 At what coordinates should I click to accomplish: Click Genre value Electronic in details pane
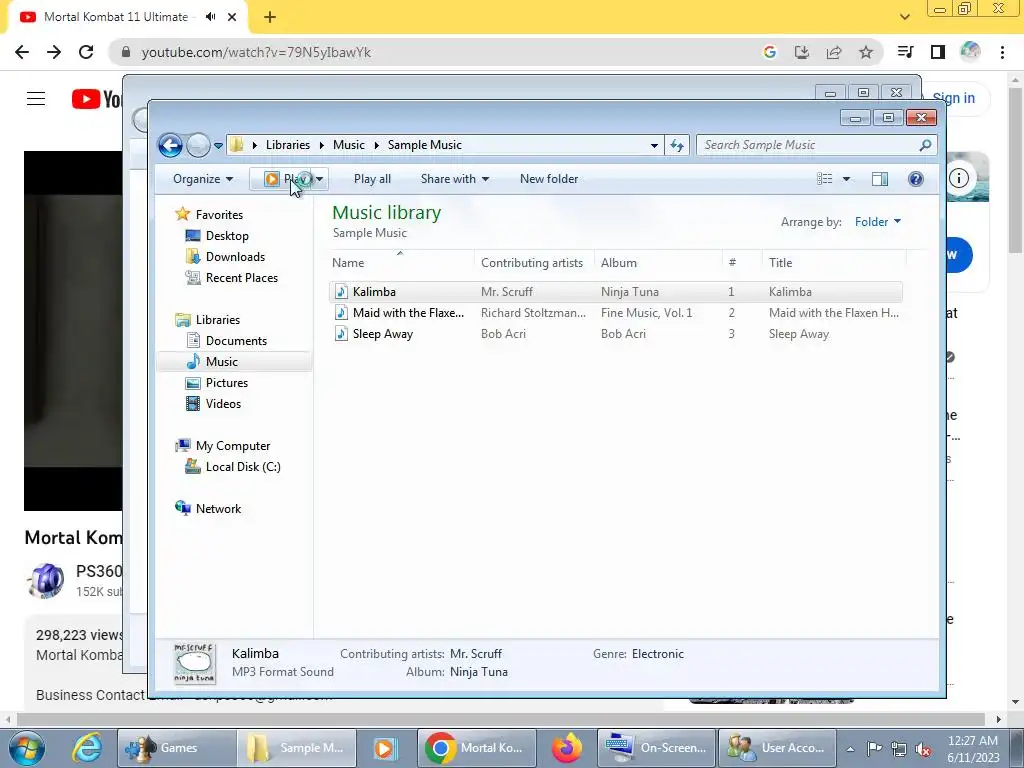pos(658,654)
